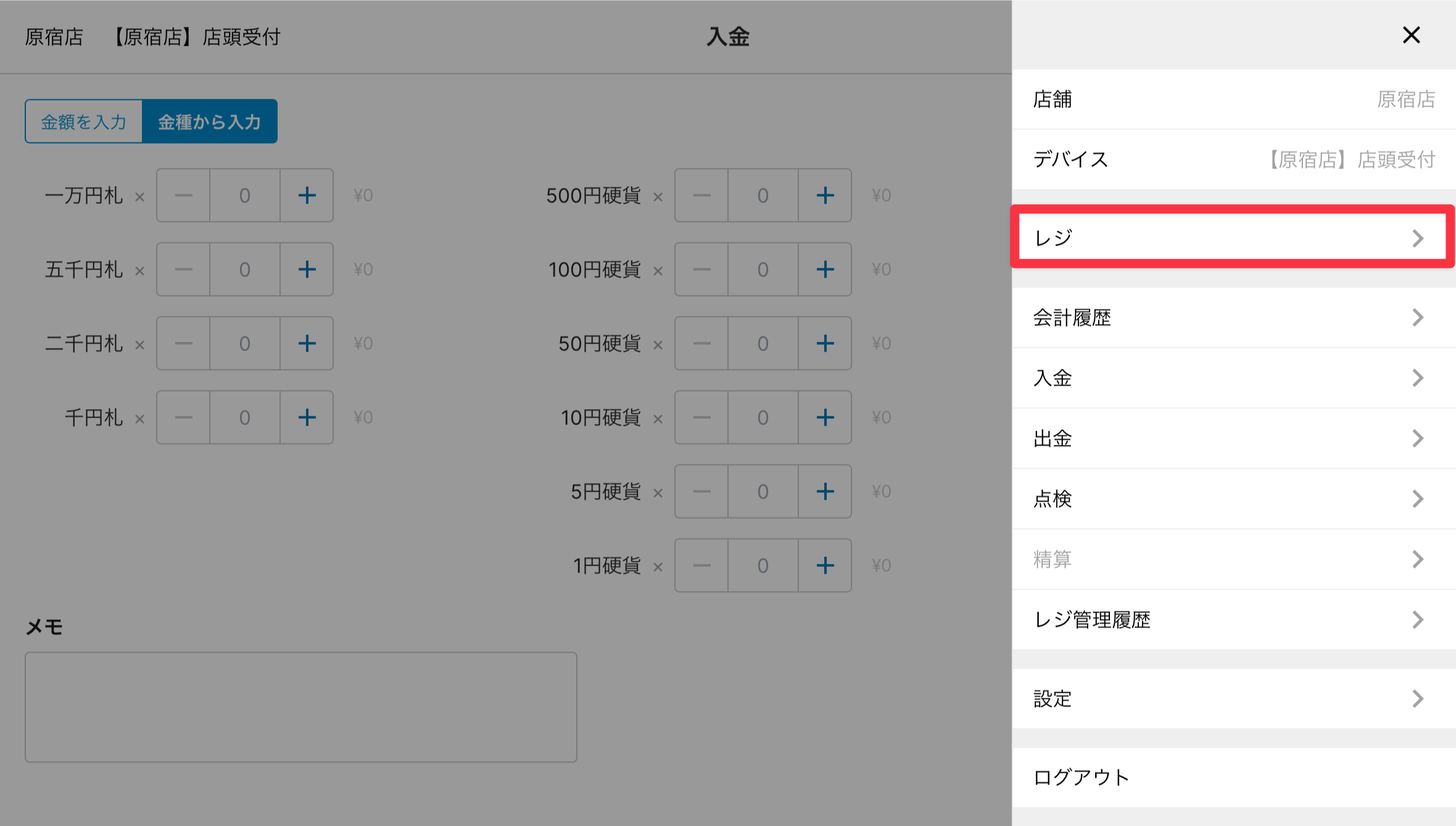Click the メモ text area
1456x826 pixels.
(x=300, y=707)
